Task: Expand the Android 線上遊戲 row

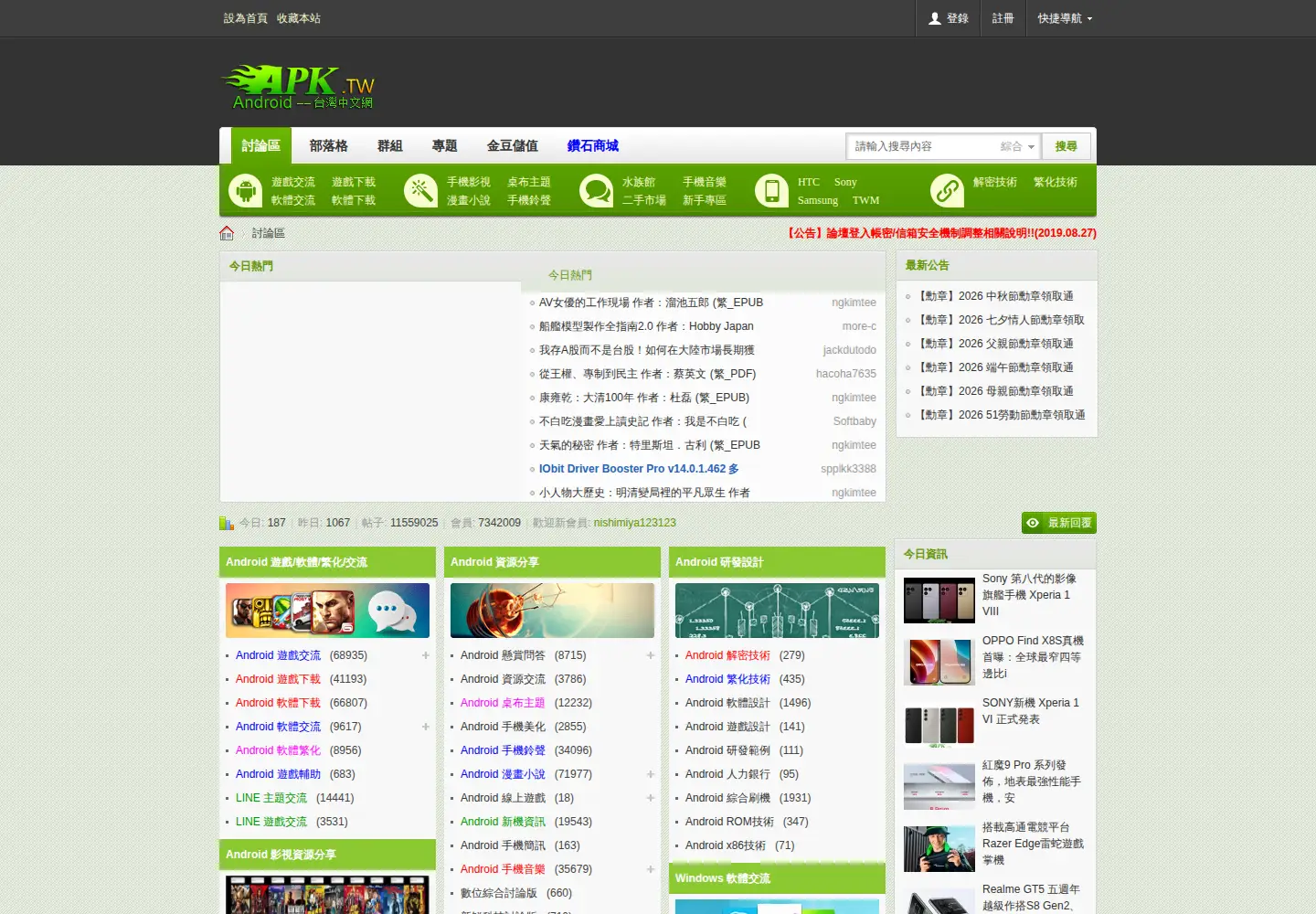Action: pos(650,798)
